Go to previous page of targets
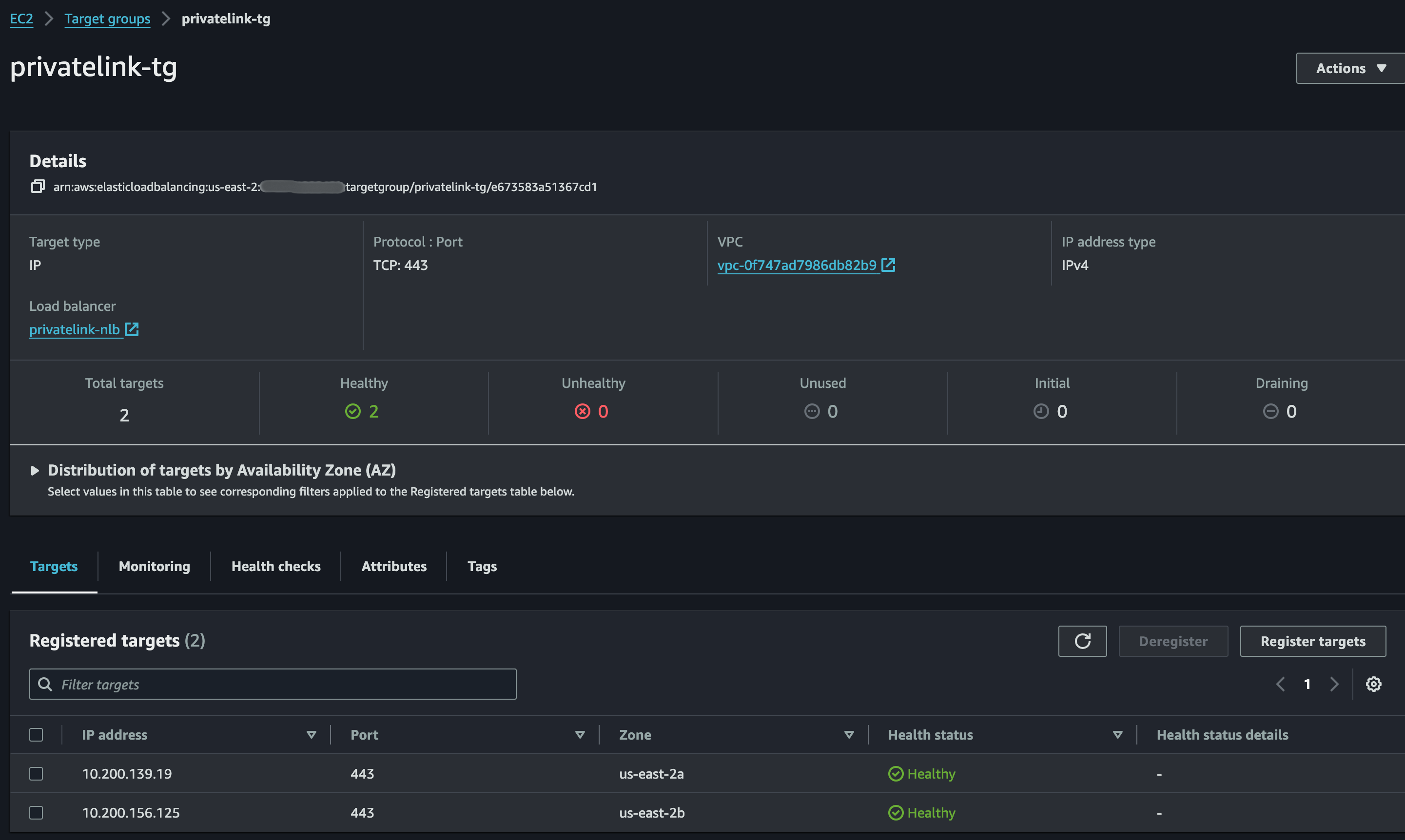 [x=1280, y=684]
